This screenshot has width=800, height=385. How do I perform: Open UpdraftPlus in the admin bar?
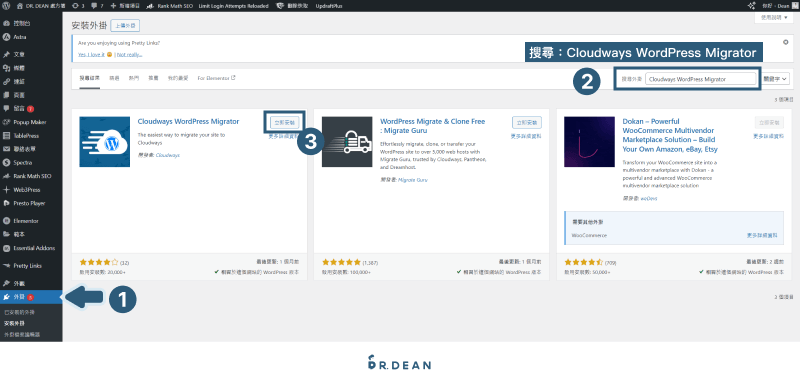[x=329, y=6]
